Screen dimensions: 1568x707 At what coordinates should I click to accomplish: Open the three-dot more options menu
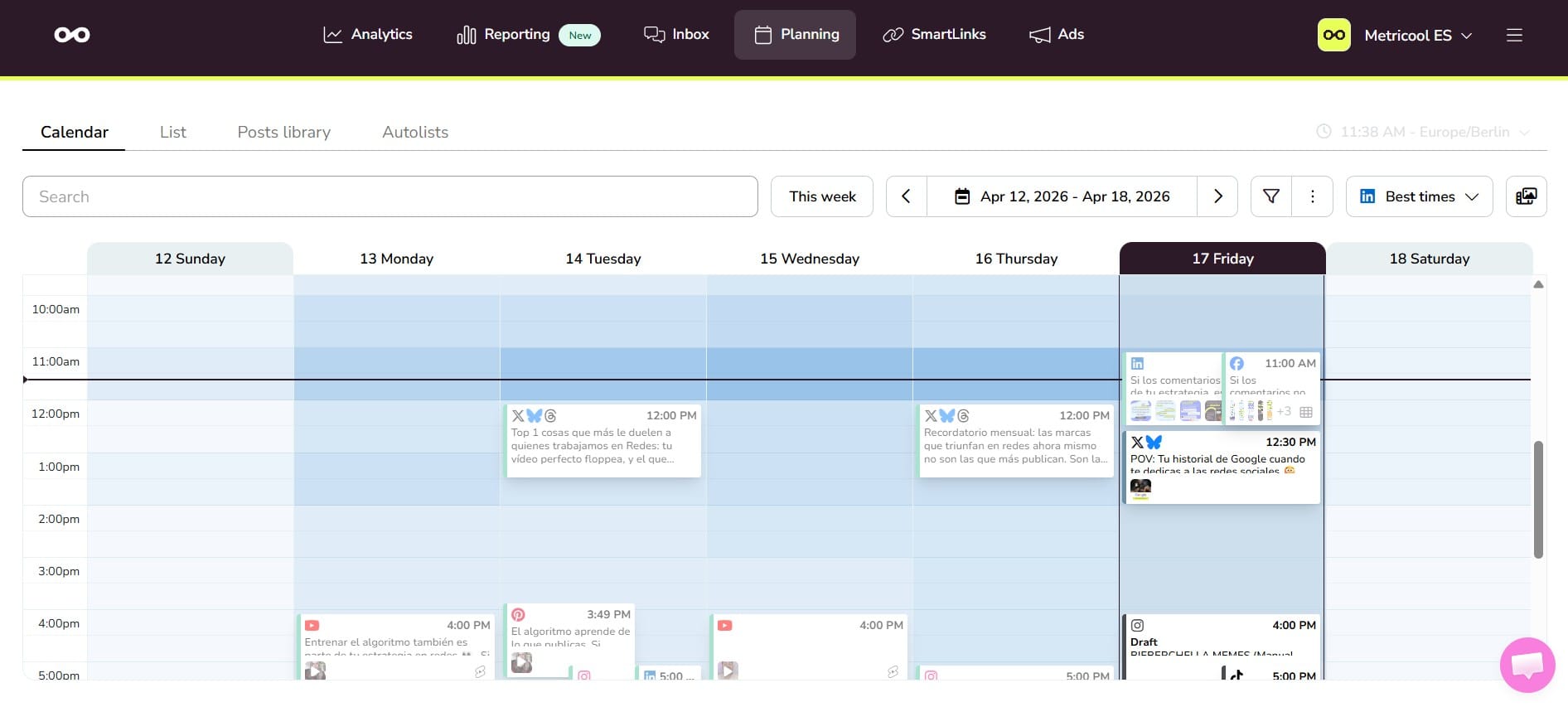(x=1312, y=196)
